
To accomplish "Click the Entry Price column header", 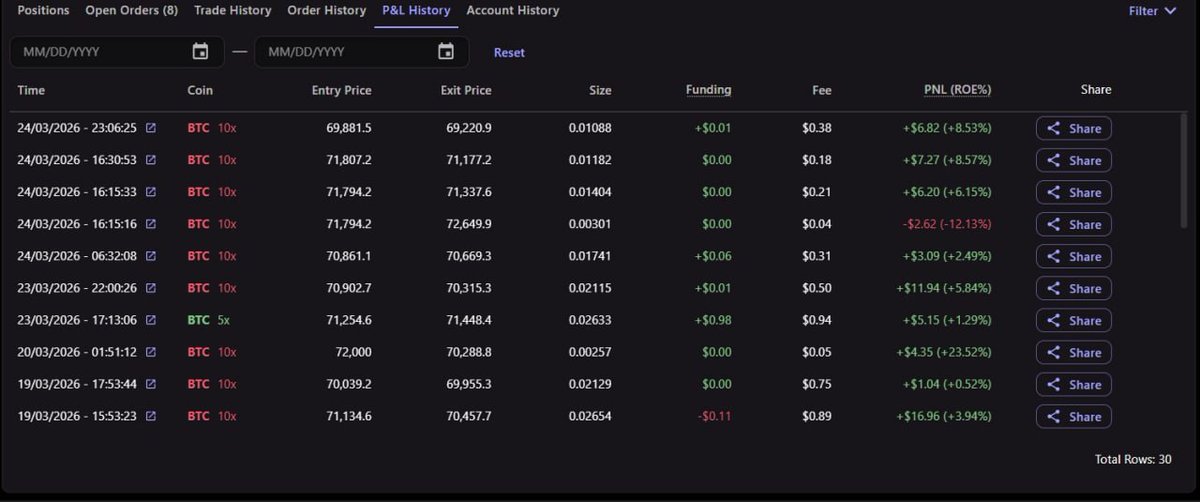I will point(341,90).
